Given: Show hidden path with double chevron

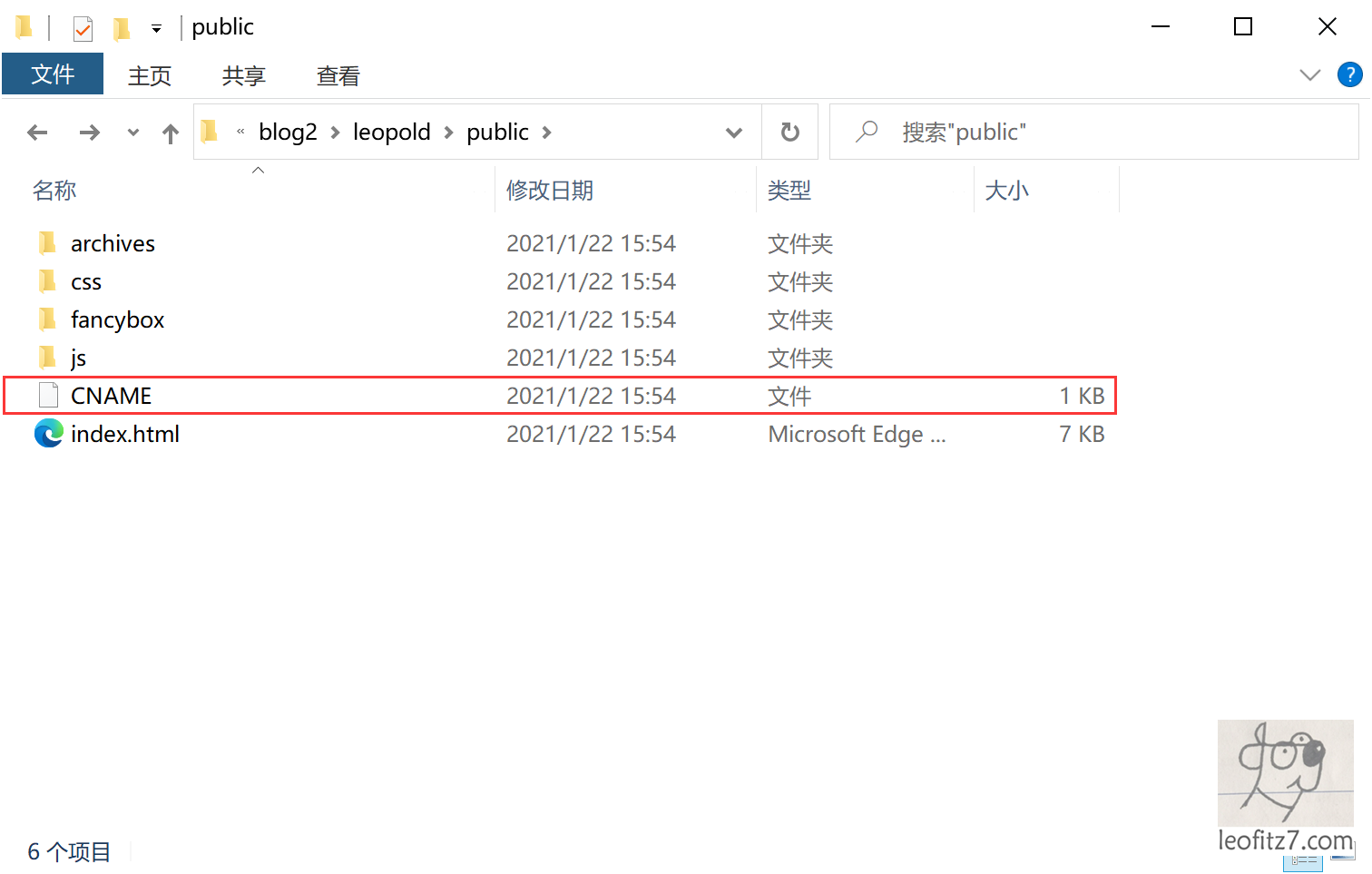Looking at the screenshot, I should [x=240, y=132].
